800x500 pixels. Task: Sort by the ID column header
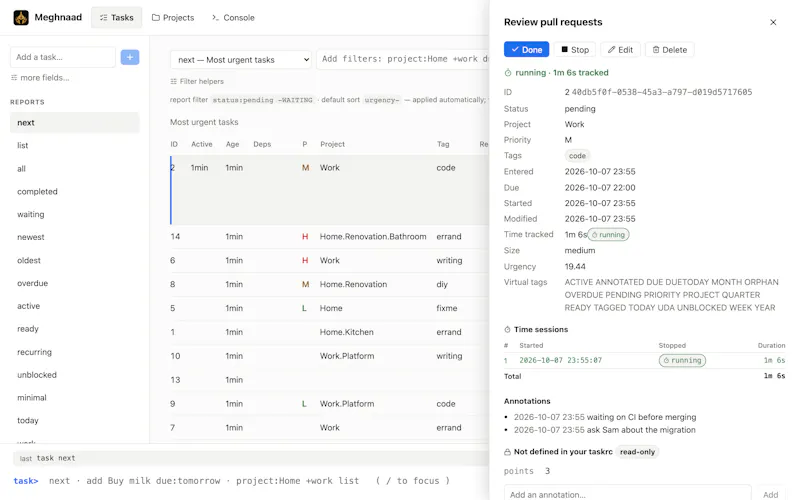tap(174, 144)
